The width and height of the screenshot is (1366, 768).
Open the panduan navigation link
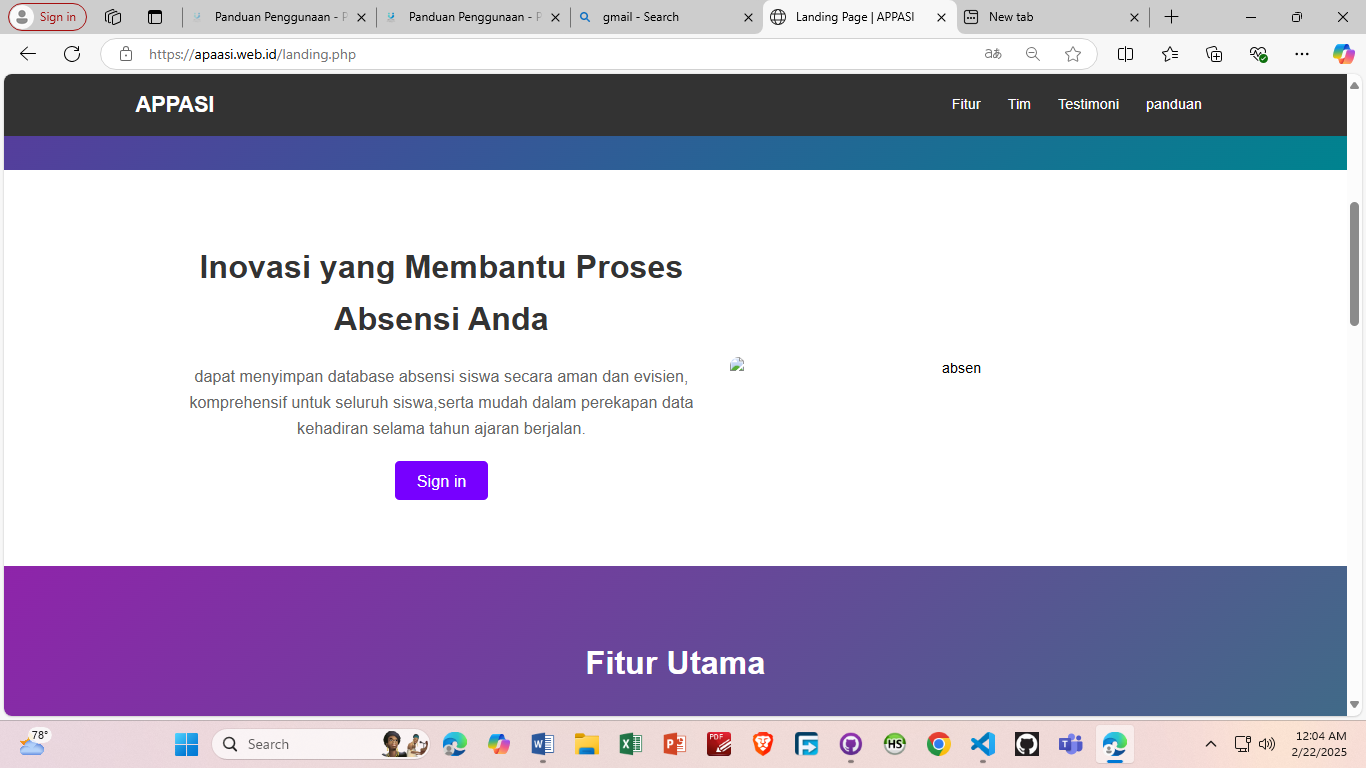(1174, 104)
